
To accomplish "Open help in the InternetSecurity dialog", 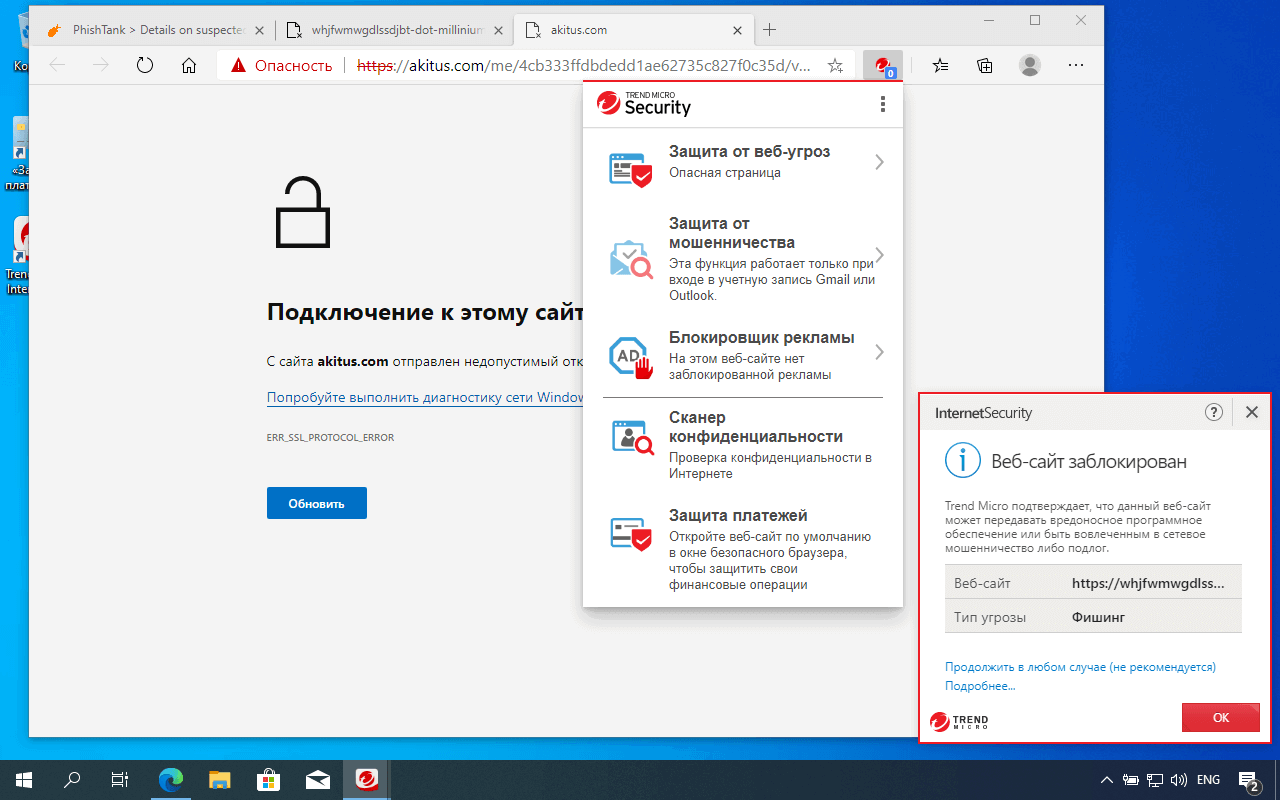I will click(x=1214, y=412).
